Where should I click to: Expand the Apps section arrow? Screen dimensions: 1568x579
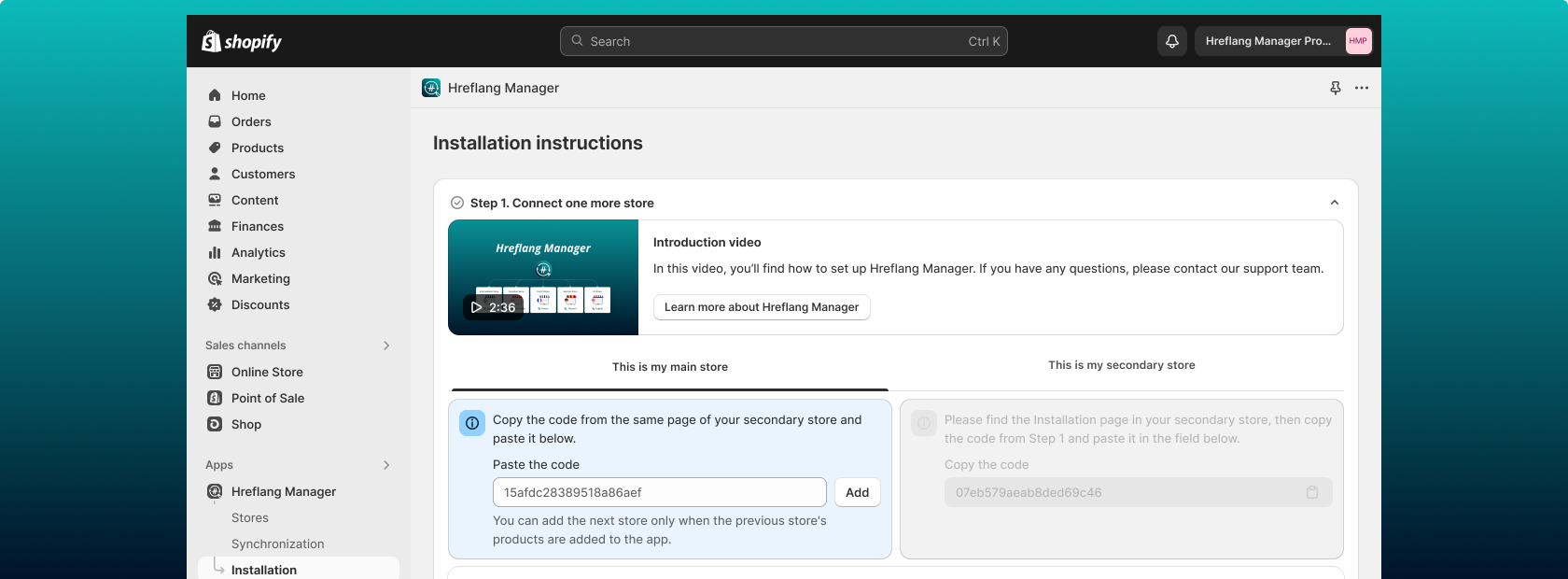(x=386, y=465)
